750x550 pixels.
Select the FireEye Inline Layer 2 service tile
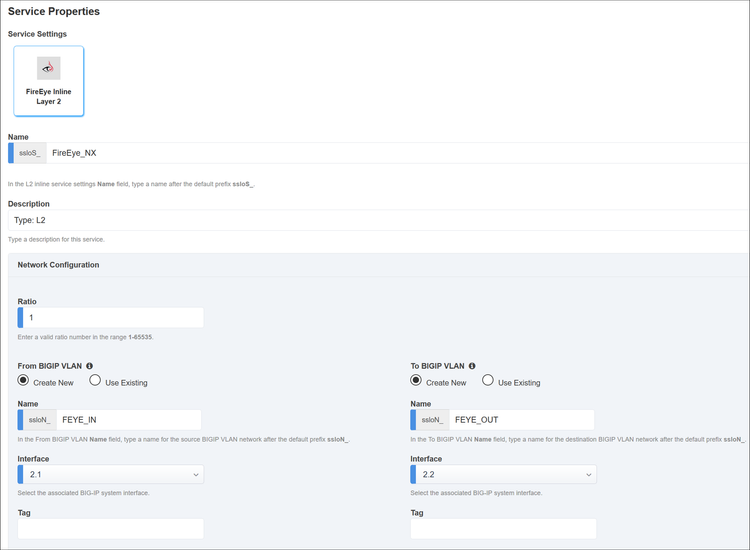click(49, 81)
